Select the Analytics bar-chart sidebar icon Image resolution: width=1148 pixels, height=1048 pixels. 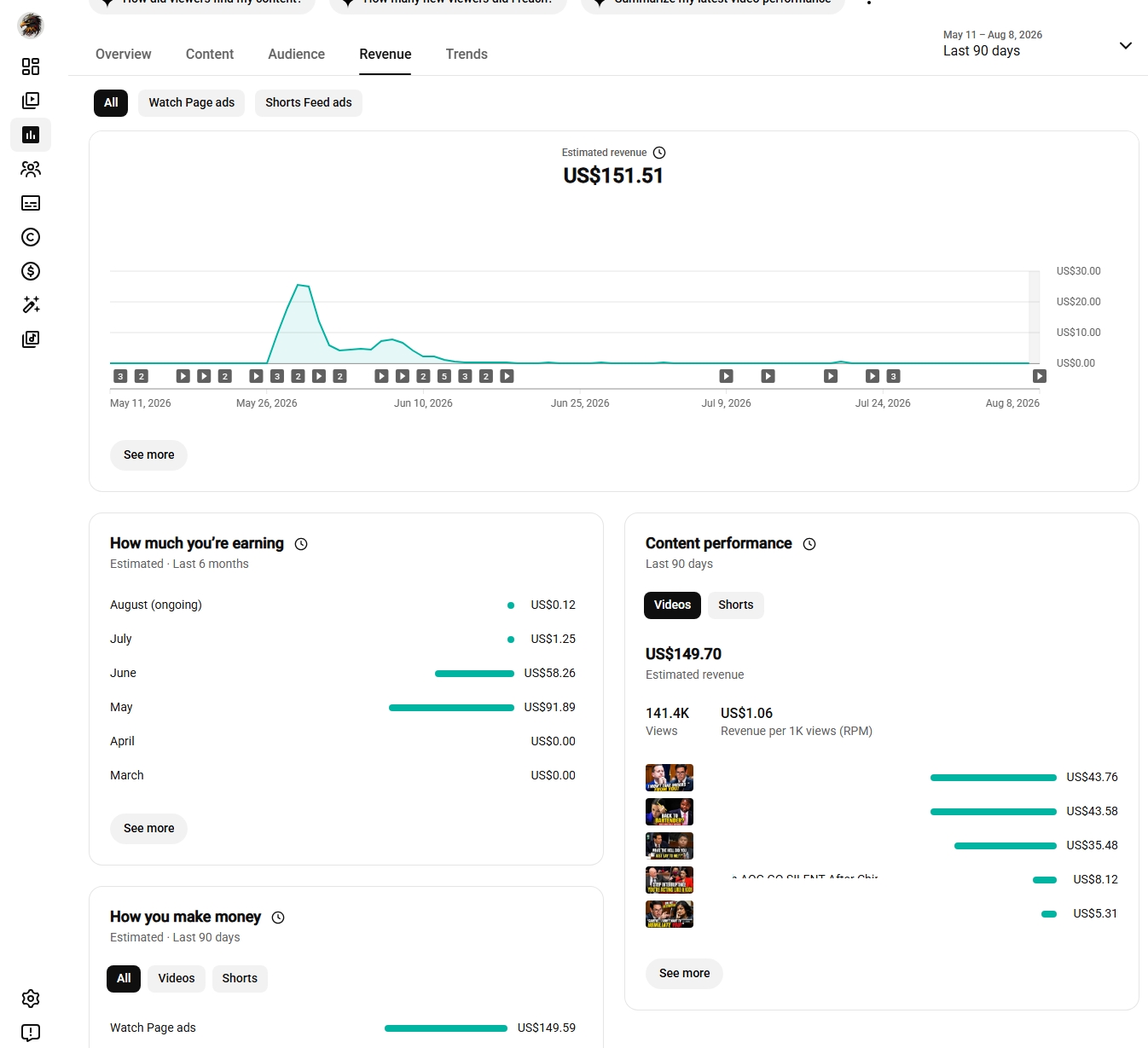pos(31,135)
